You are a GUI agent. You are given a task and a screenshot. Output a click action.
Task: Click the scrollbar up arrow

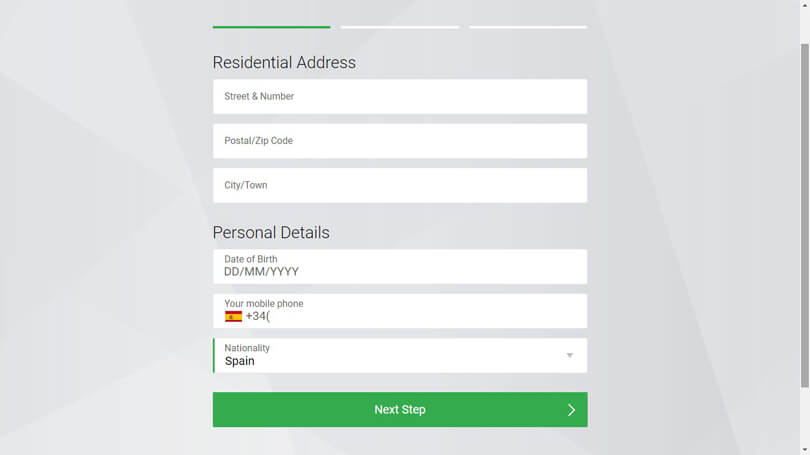tap(805, 4)
